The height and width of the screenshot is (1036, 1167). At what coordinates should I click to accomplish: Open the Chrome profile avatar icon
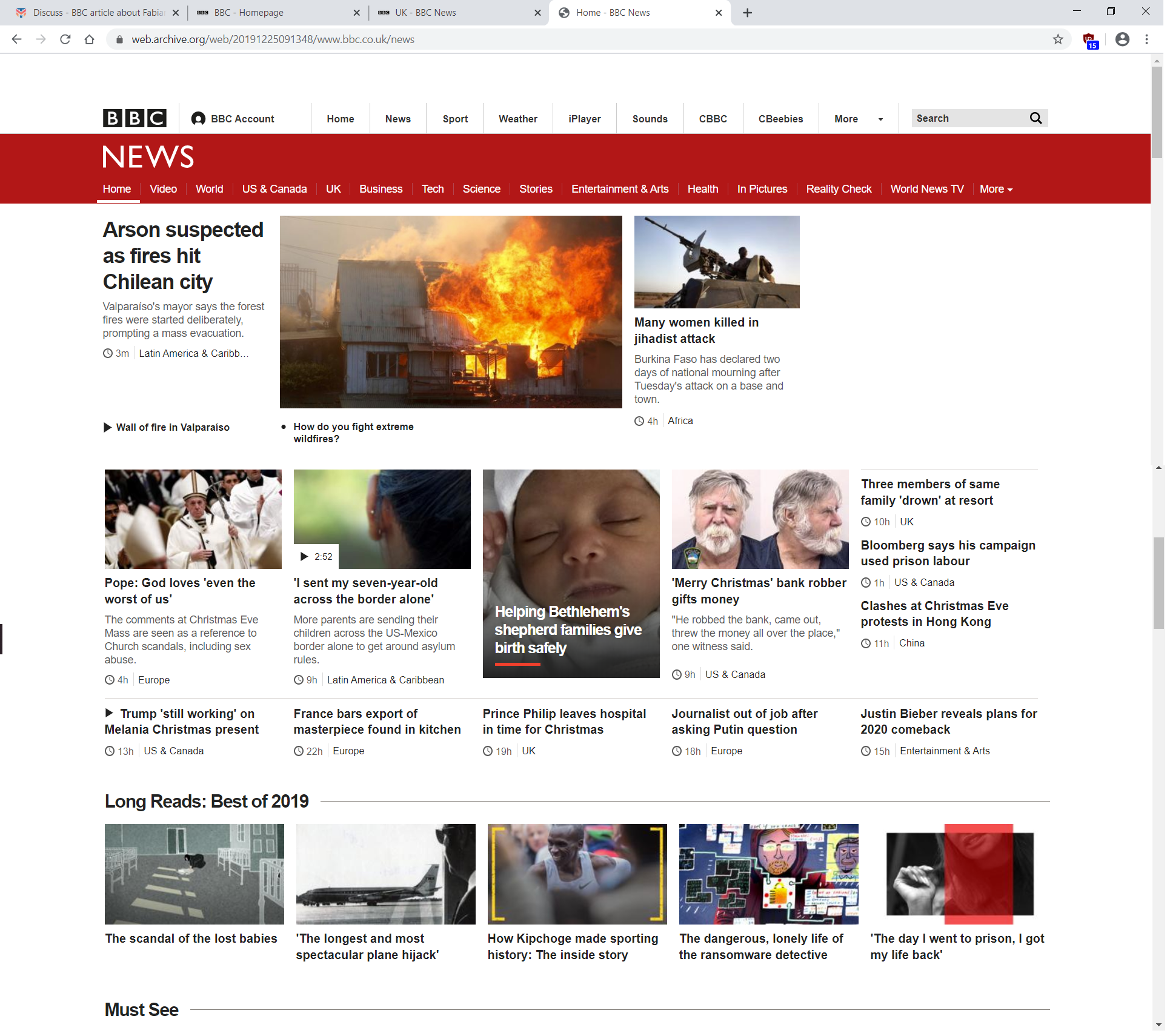pos(1122,39)
